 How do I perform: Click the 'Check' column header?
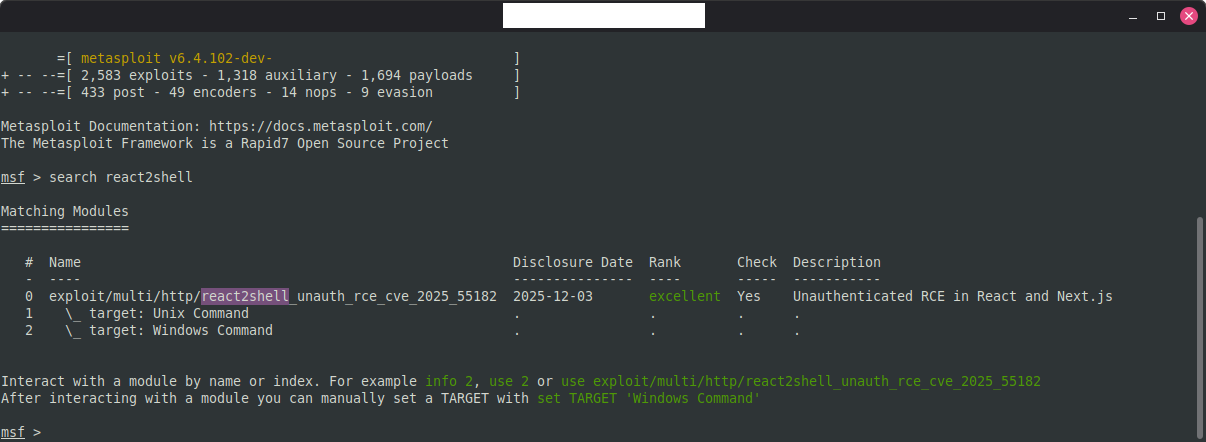coord(757,262)
